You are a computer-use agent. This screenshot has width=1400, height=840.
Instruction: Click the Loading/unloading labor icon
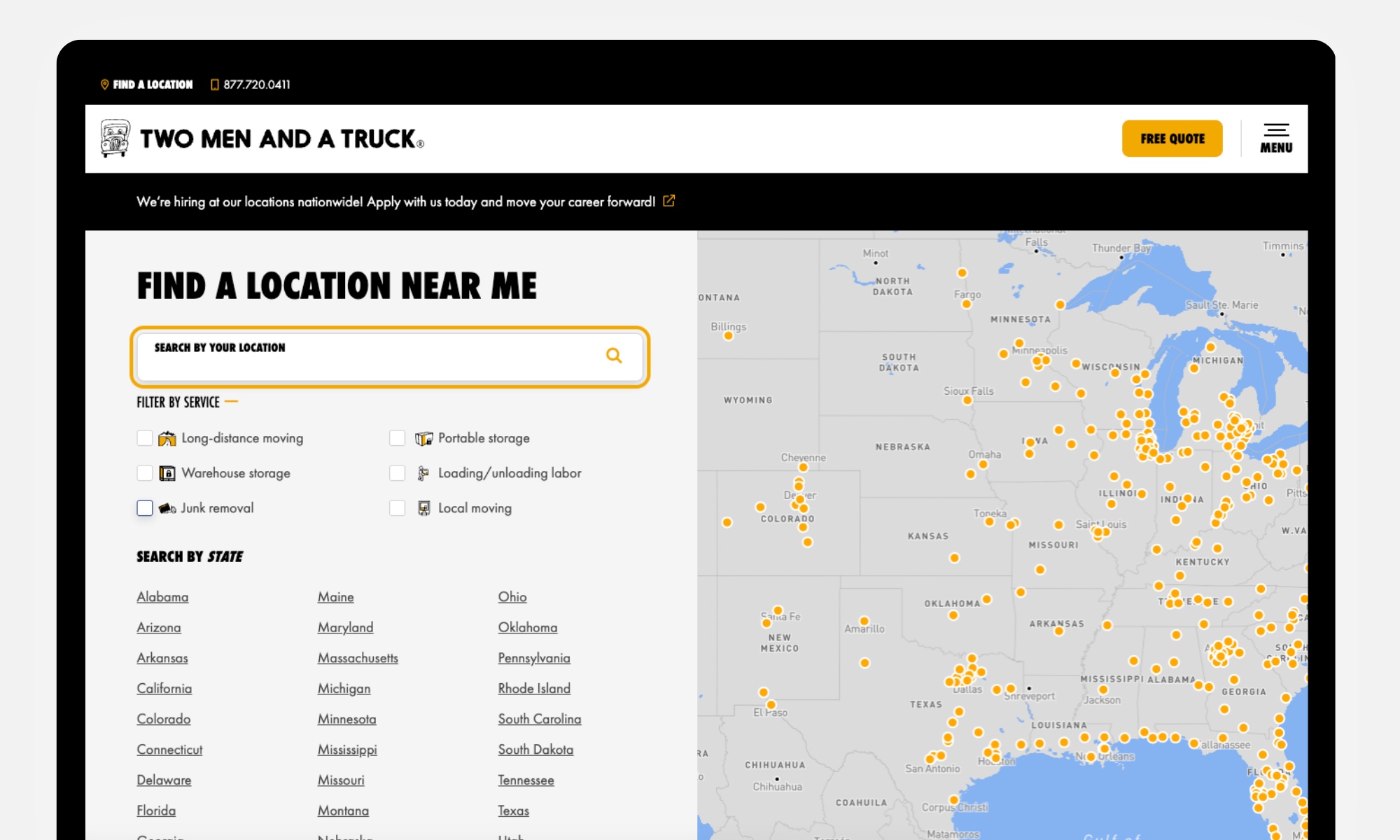[x=423, y=473]
